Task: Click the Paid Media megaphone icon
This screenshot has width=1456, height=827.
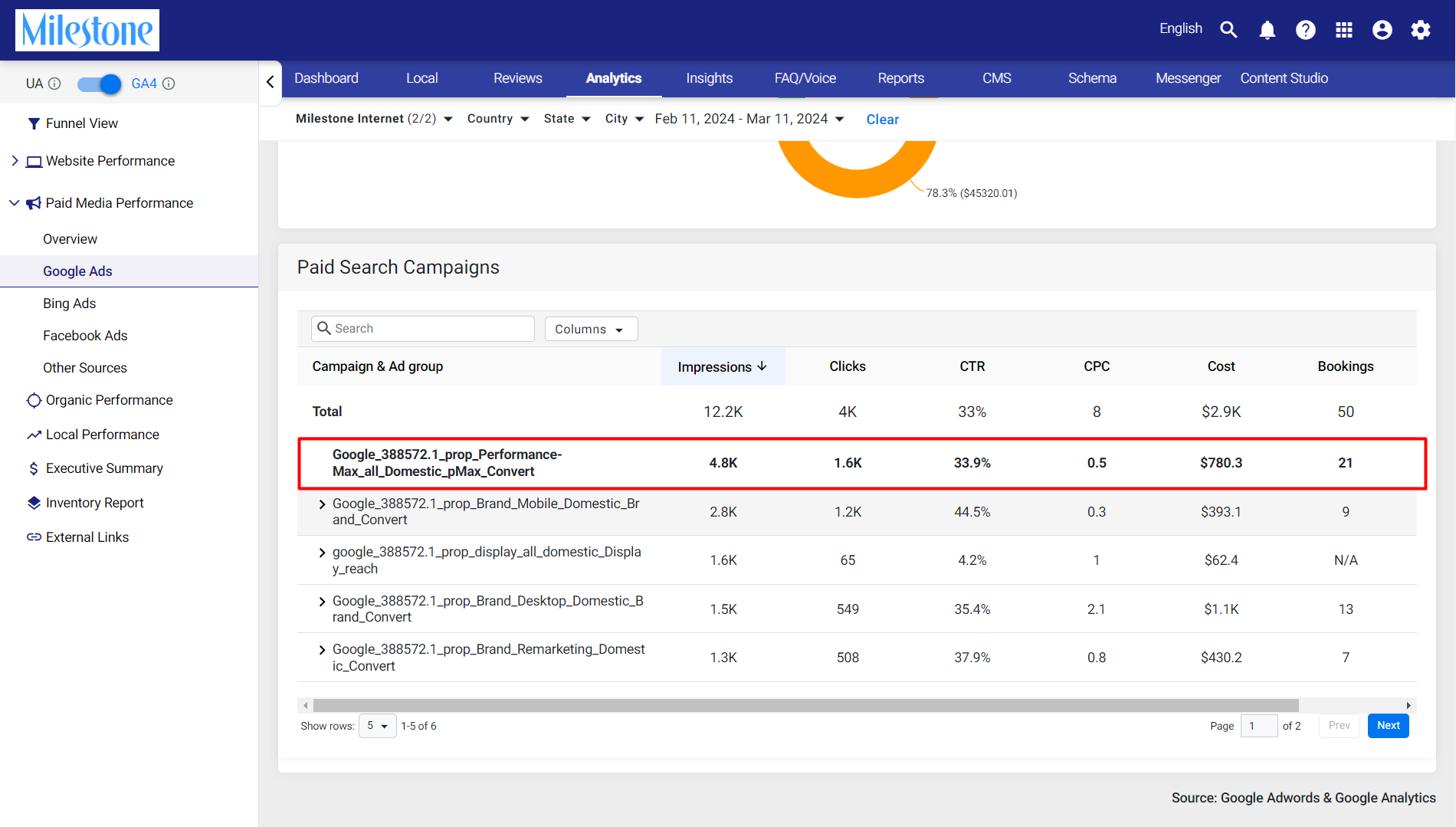Action: pyautogui.click(x=34, y=203)
